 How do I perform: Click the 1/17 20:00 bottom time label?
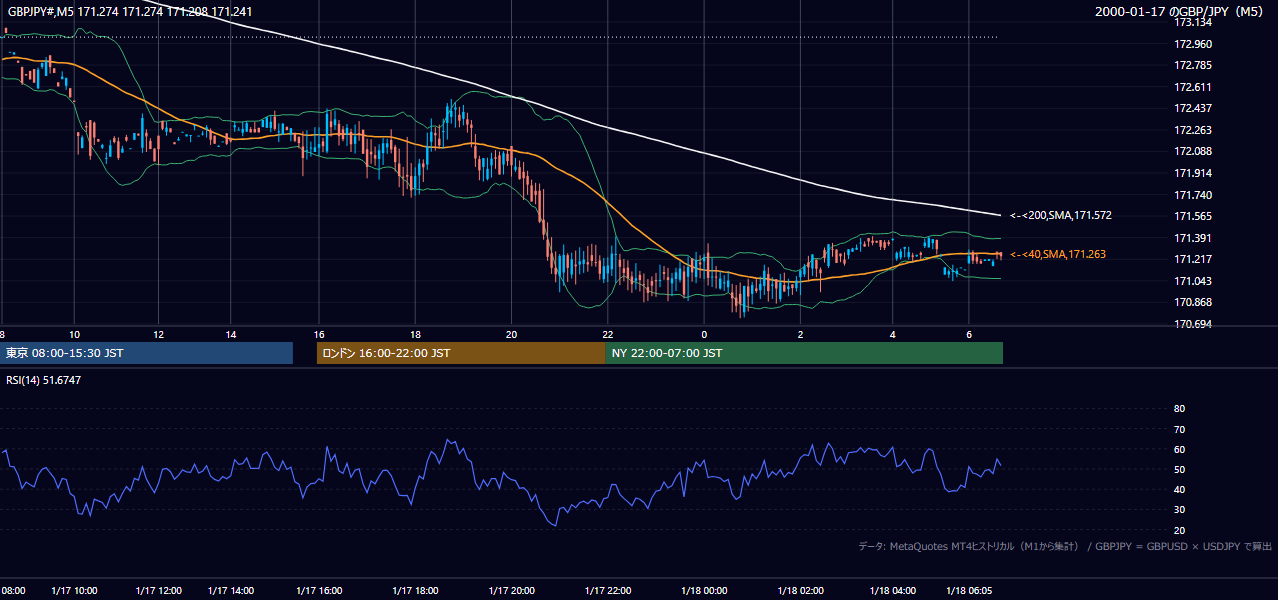tap(513, 590)
